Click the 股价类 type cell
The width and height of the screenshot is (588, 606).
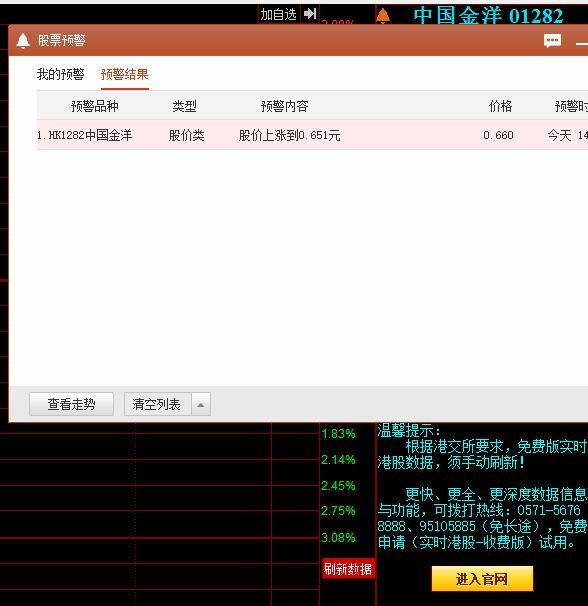coord(186,135)
